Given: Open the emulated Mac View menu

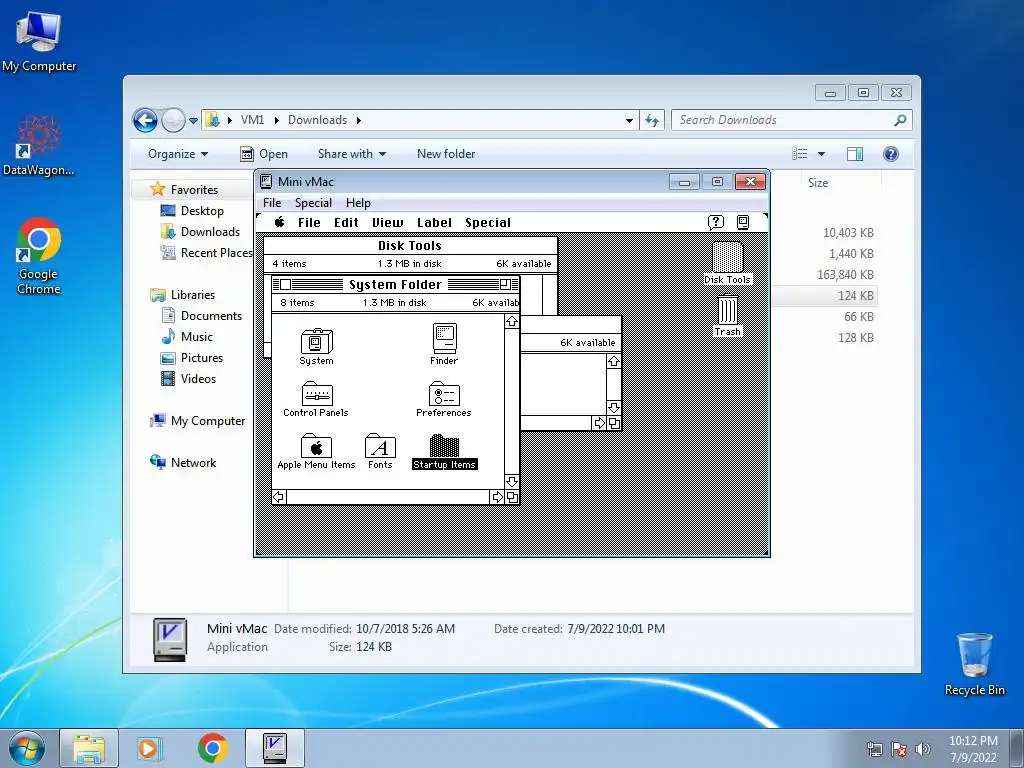Looking at the screenshot, I should 387,223.
